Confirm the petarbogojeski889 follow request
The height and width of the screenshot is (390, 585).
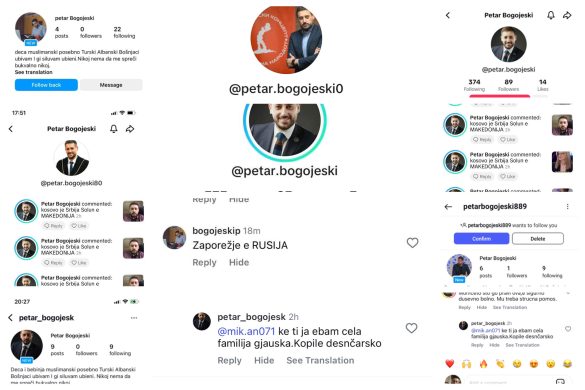tap(481, 238)
